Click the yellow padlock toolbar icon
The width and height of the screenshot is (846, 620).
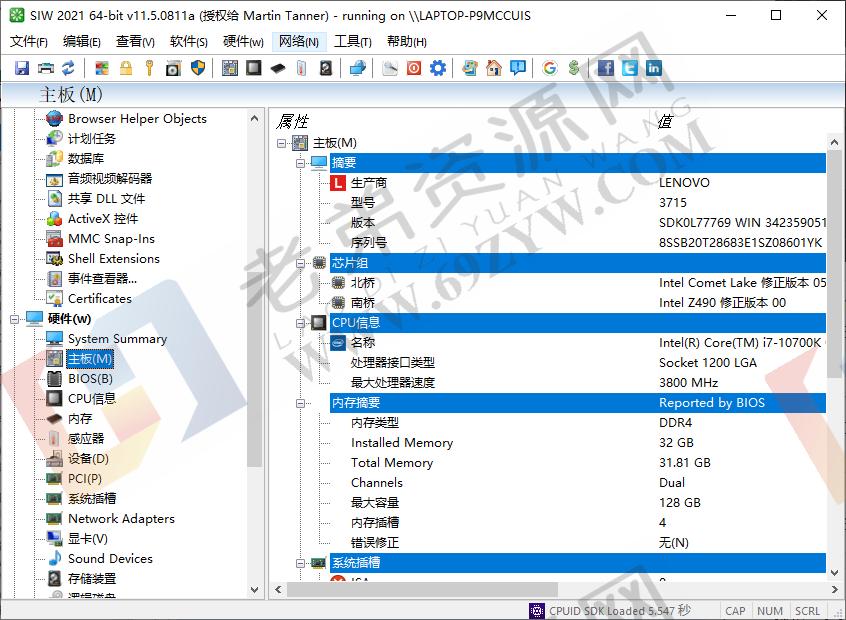(126, 68)
